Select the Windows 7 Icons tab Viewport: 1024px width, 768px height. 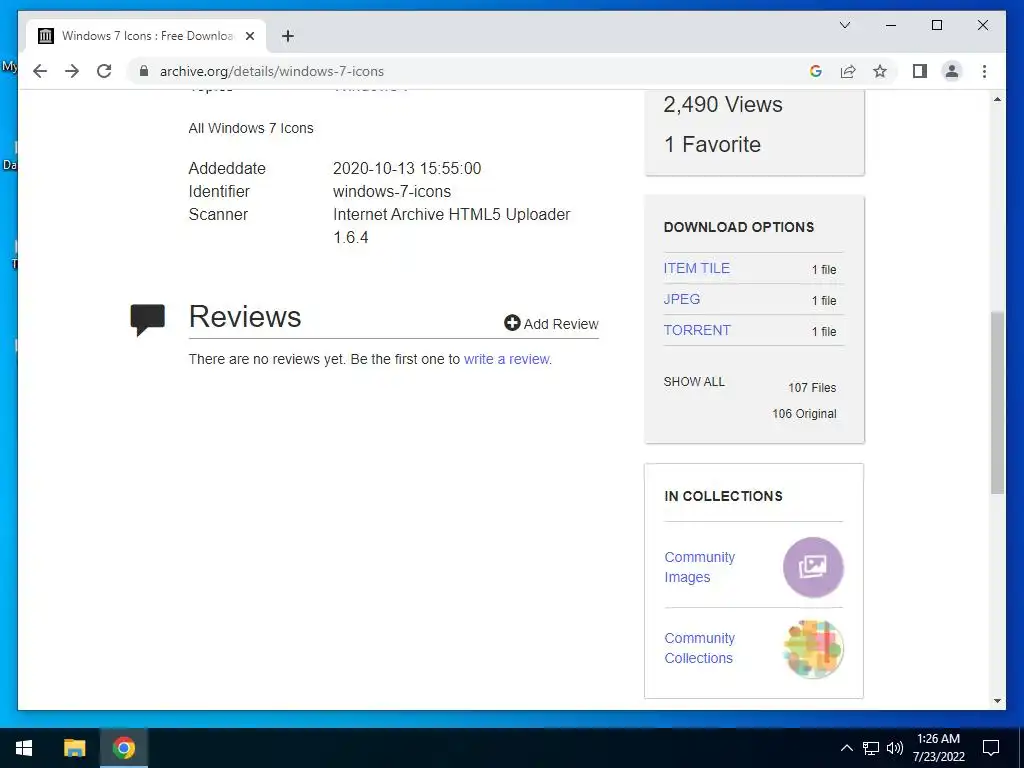(146, 36)
